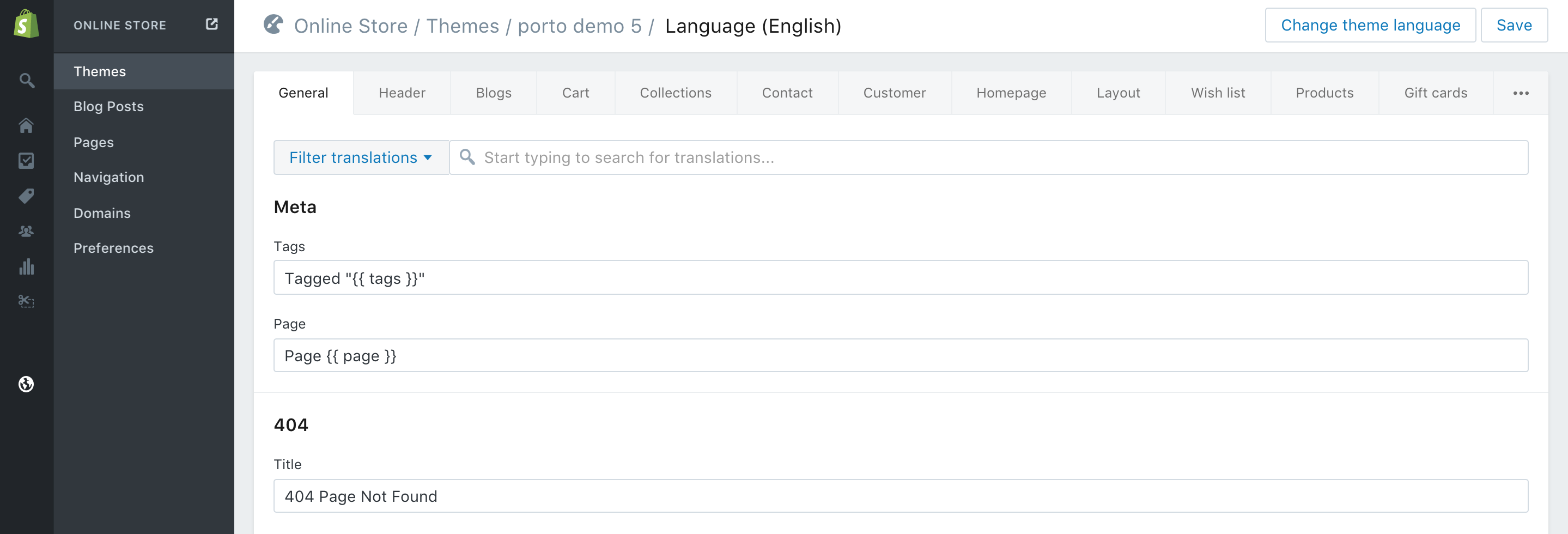Open Orders using the checkbox inbox icon
Viewport: 1568px width, 534px height.
point(26,161)
